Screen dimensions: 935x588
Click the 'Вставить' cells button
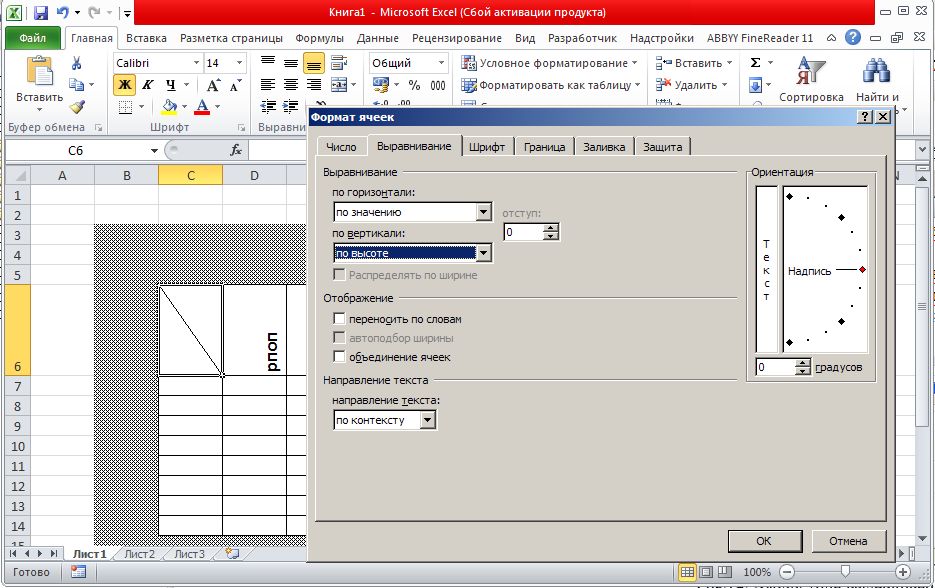693,63
